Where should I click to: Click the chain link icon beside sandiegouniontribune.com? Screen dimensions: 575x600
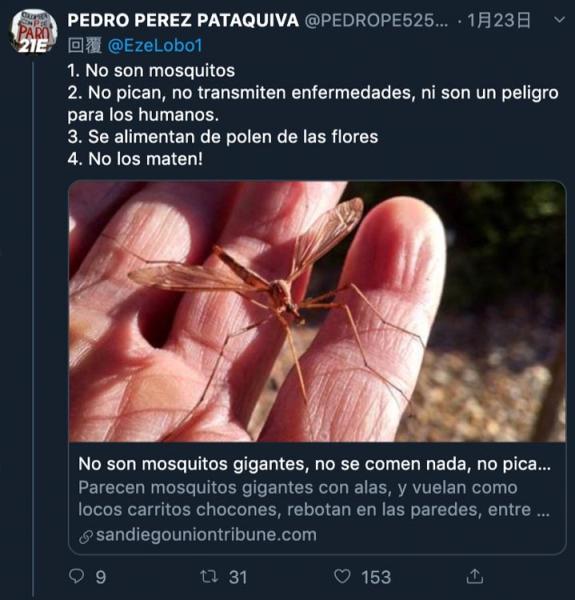pos(86,536)
